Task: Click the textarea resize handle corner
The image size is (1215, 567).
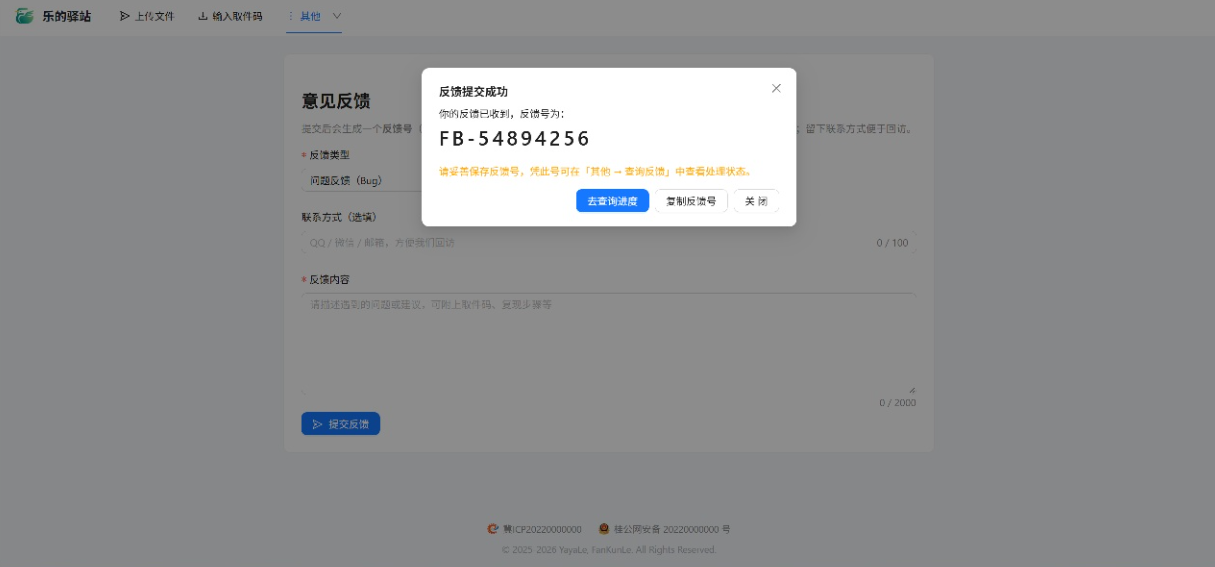Action: coord(911,390)
